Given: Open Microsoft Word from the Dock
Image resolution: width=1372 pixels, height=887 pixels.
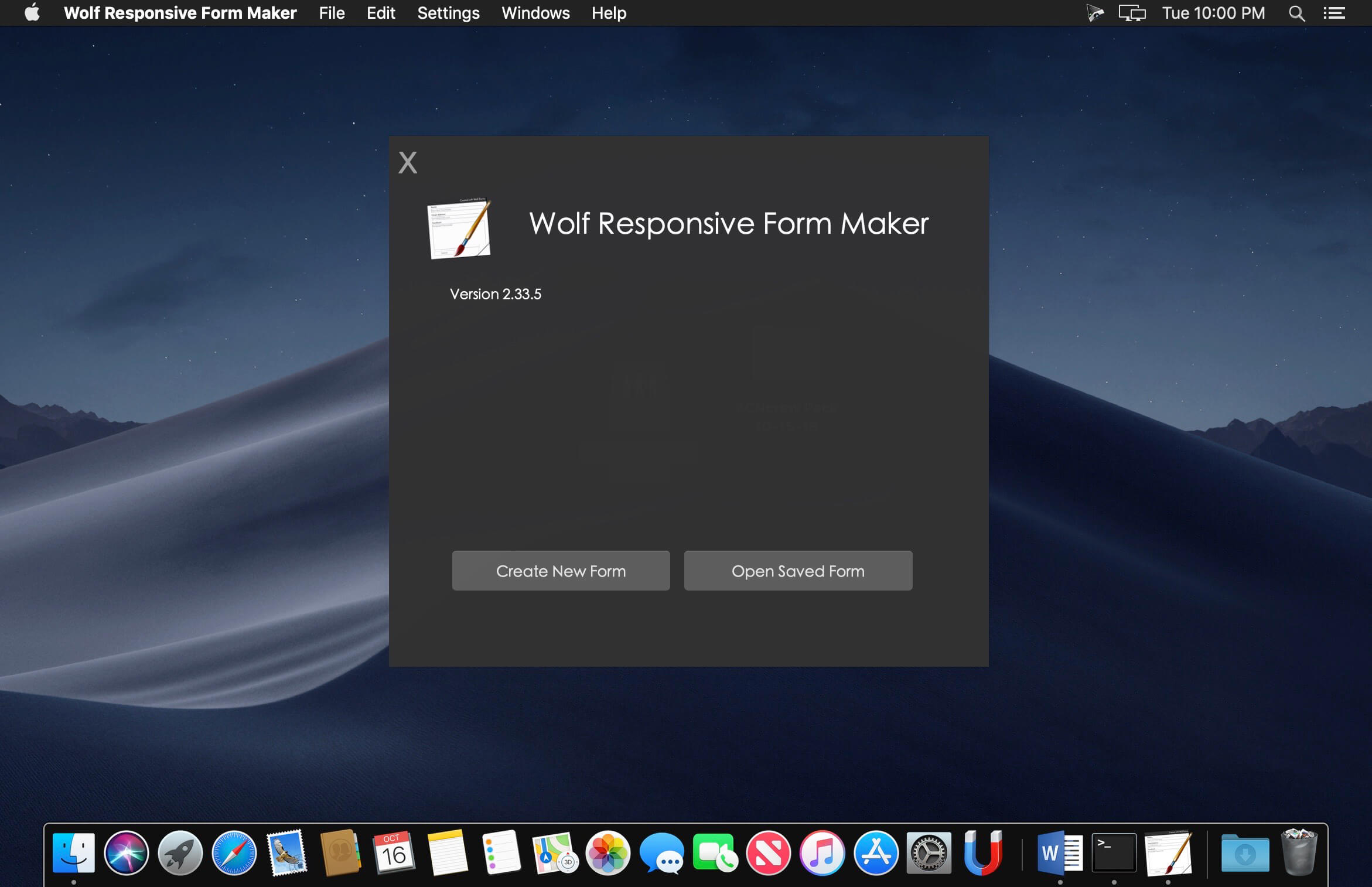Looking at the screenshot, I should click(x=1060, y=853).
